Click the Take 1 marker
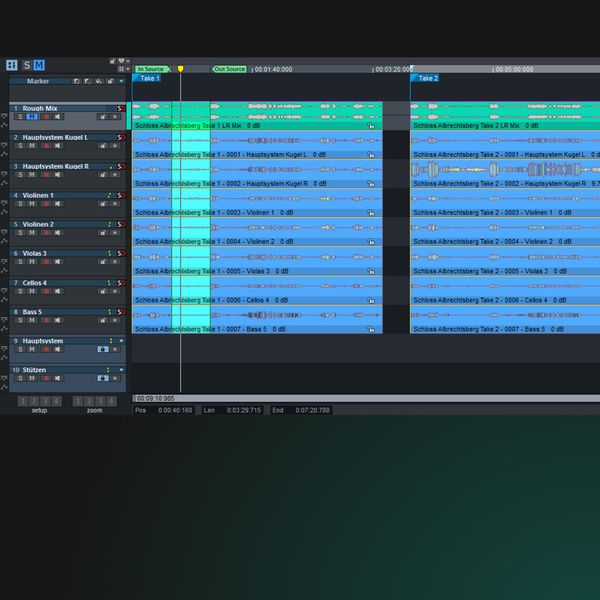This screenshot has height=600, width=600. click(x=147, y=78)
